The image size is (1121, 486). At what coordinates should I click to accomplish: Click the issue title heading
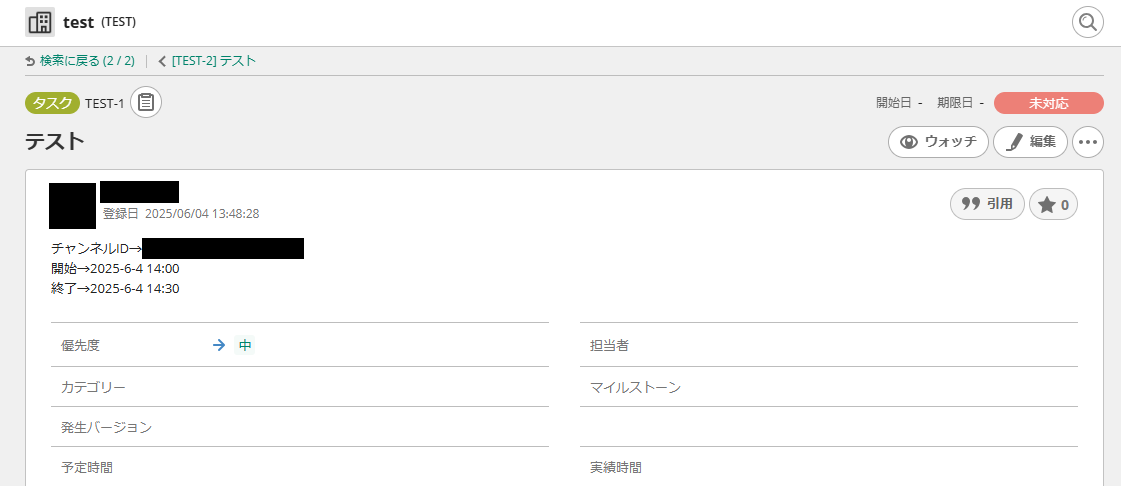[x=55, y=142]
